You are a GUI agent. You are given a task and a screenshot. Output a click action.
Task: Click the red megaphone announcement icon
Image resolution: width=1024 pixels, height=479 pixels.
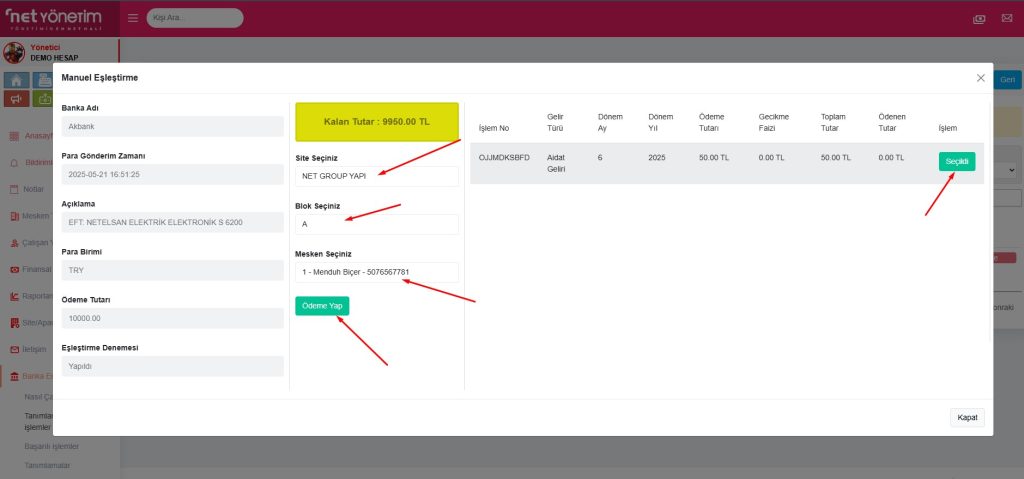point(15,98)
